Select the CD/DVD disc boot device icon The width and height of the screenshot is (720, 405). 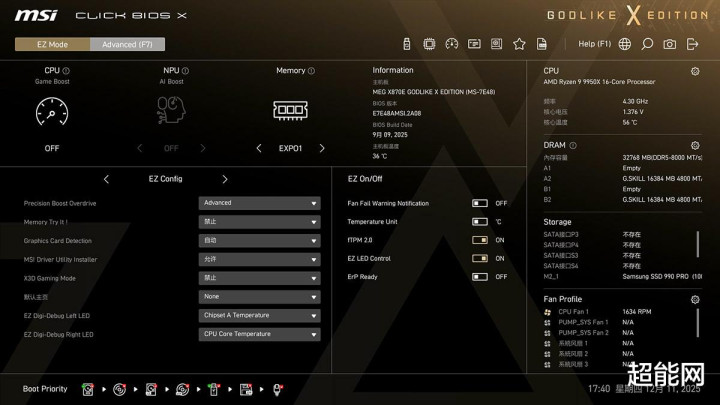(119, 389)
